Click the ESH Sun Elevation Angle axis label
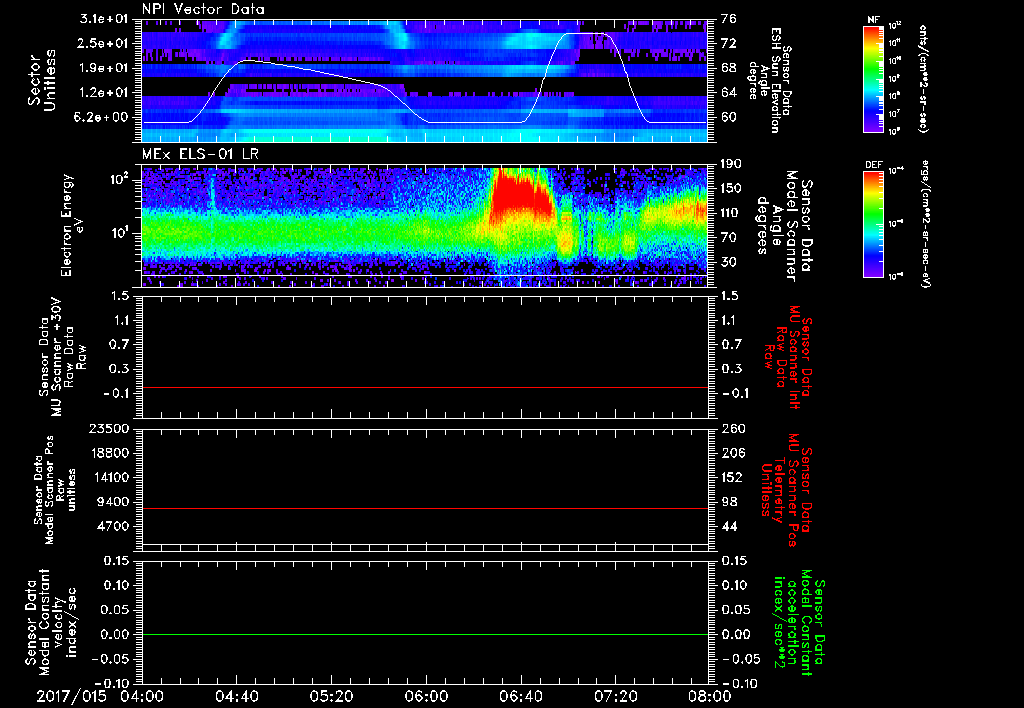Viewport: 1024px width, 708px height. pos(771,80)
